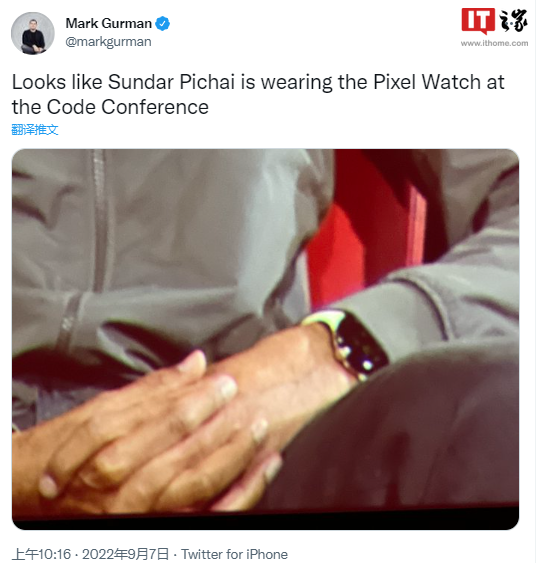536x563 pixels.
Task: Click the Chinese characters beside IT logo
Action: [x=513, y=21]
